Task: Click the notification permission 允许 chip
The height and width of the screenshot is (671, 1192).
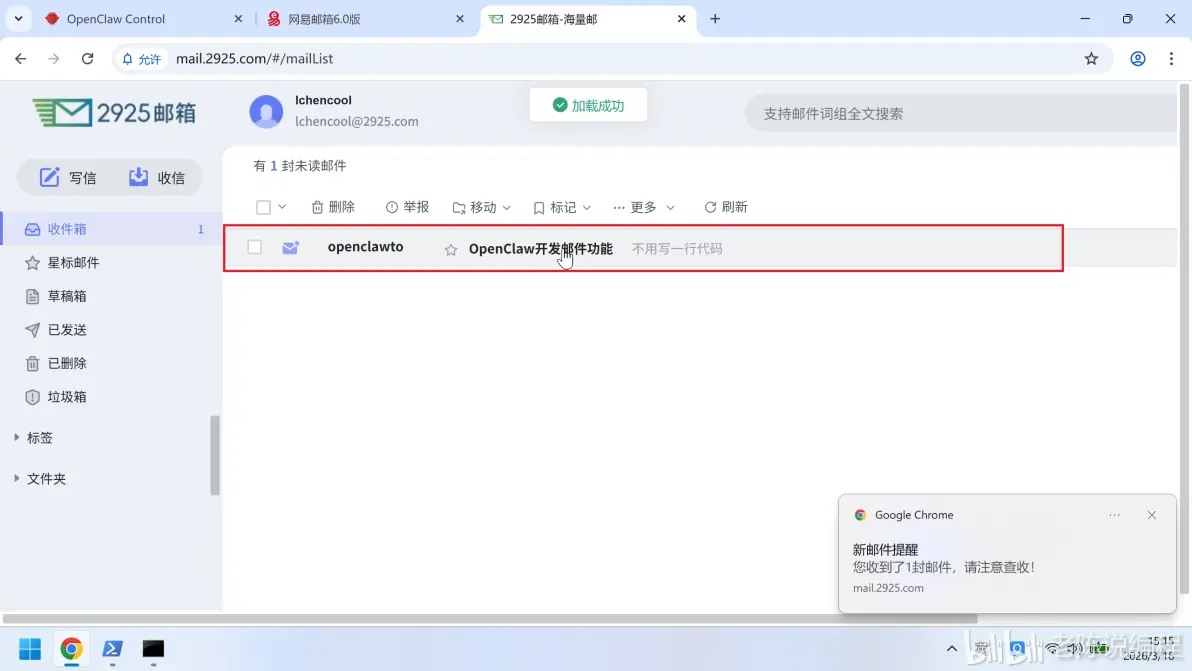Action: (141, 59)
